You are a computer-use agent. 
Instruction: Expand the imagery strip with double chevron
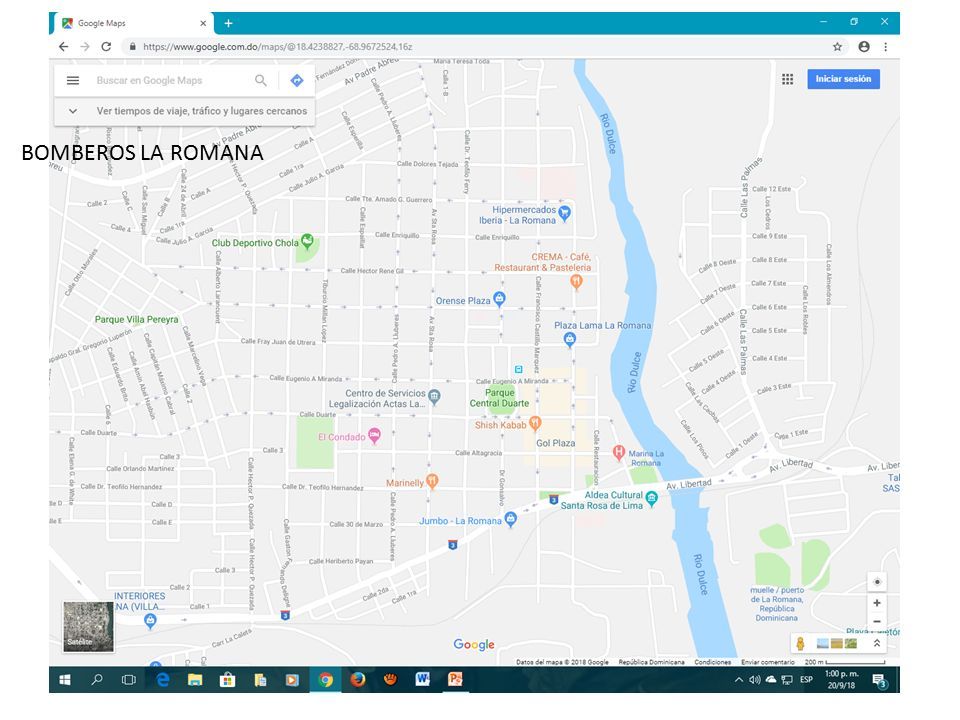pyautogui.click(x=877, y=643)
